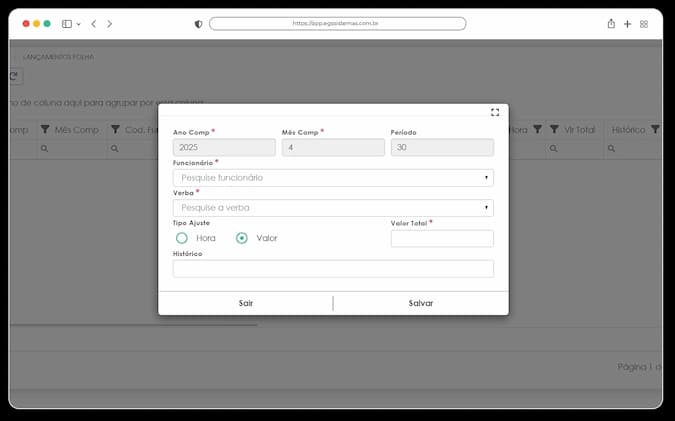Click the search icon under Histórico column
The width and height of the screenshot is (675, 421).
611,149
